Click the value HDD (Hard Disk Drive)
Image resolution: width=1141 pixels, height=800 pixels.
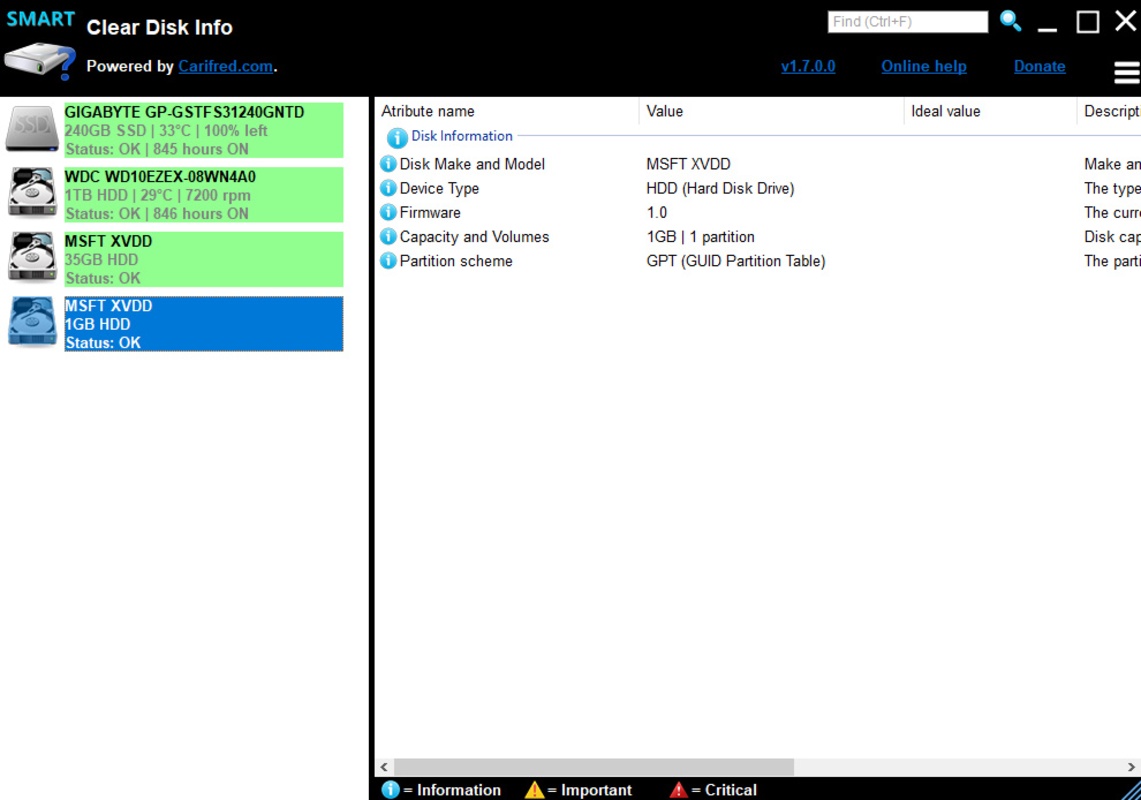click(720, 189)
